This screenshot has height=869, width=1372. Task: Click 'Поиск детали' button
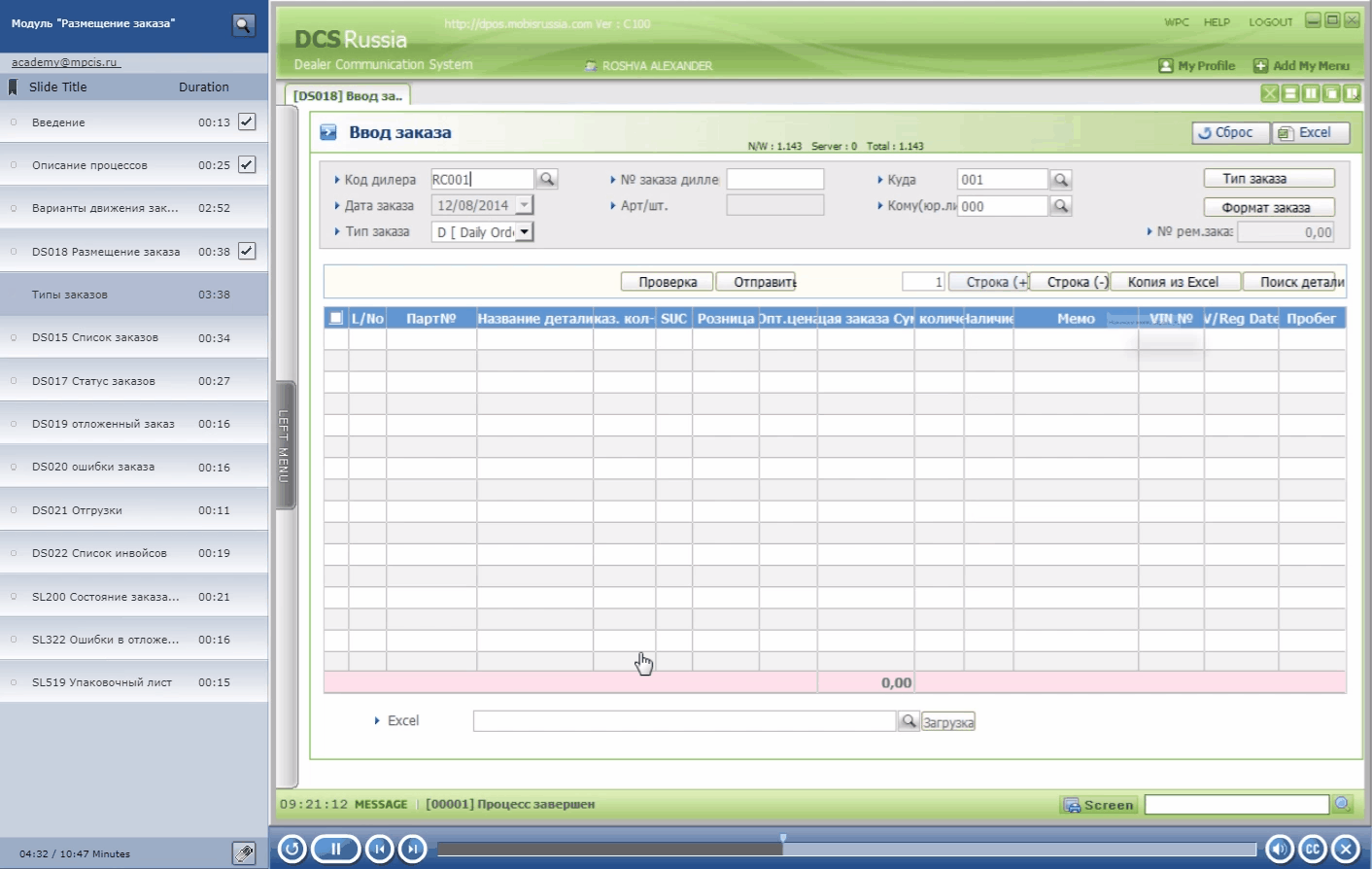coord(1294,282)
